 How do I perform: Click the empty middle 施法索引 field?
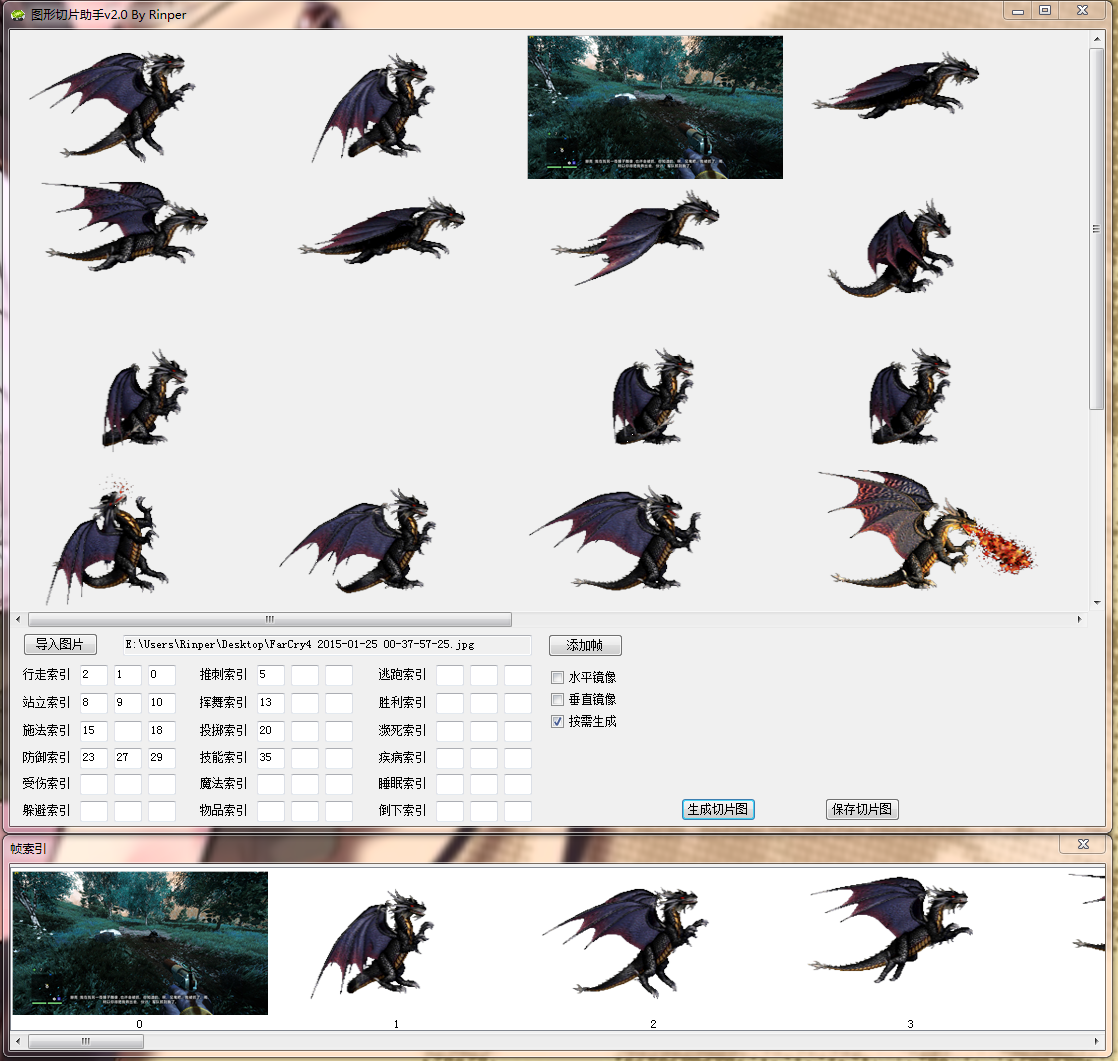tap(128, 730)
